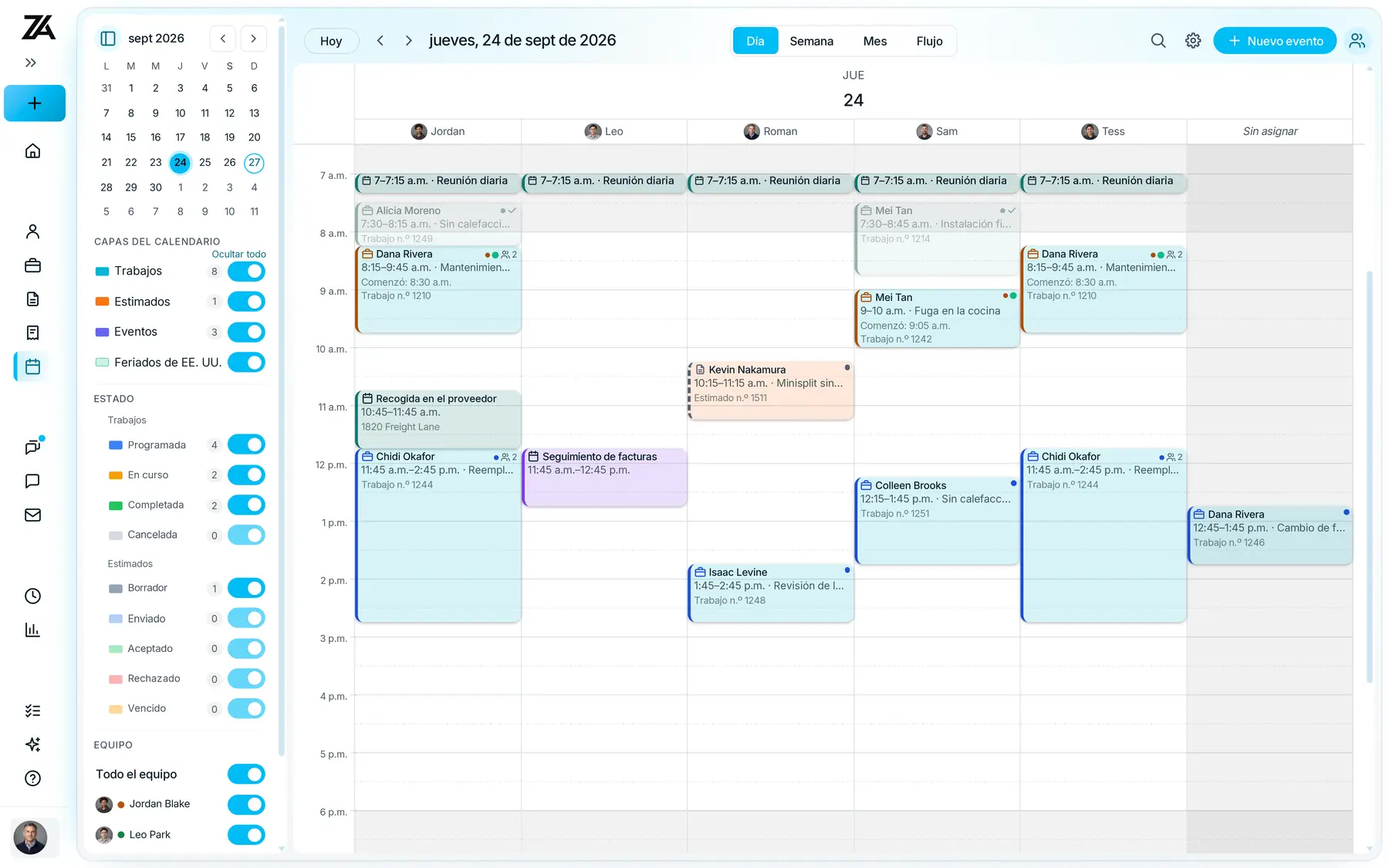Open the time tracking clock icon
The height and width of the screenshot is (868, 1389).
point(32,596)
